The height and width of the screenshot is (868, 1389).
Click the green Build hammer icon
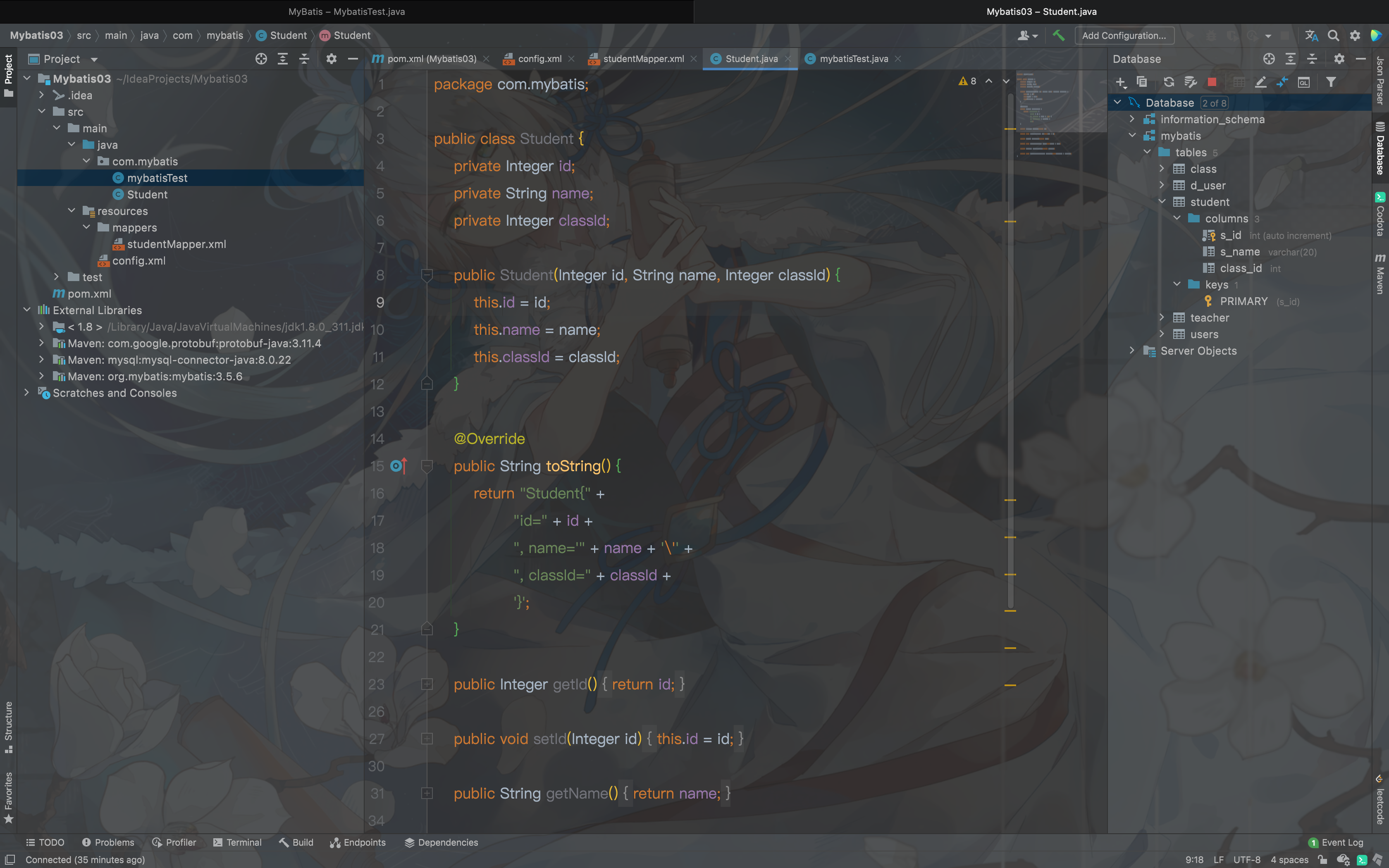tap(1058, 36)
